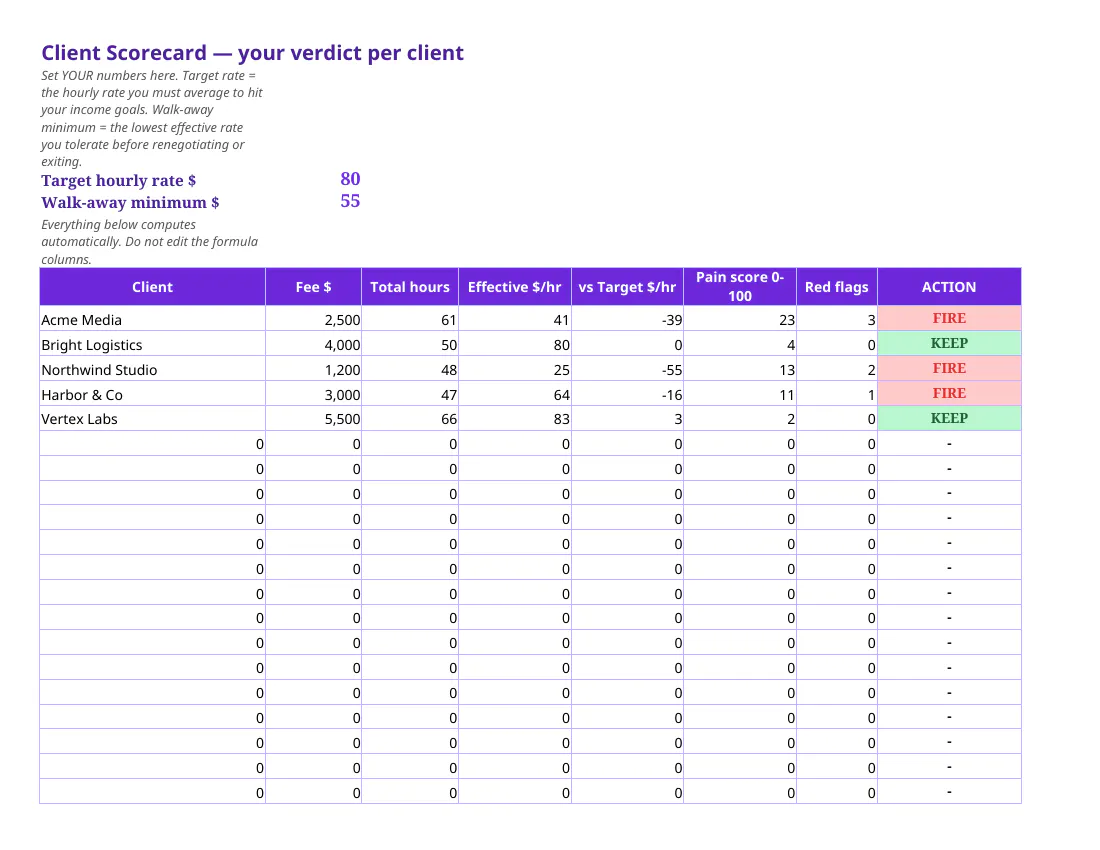Select Acme Media's fee of 2,500
The width and height of the screenshot is (1100, 850).
click(314, 320)
